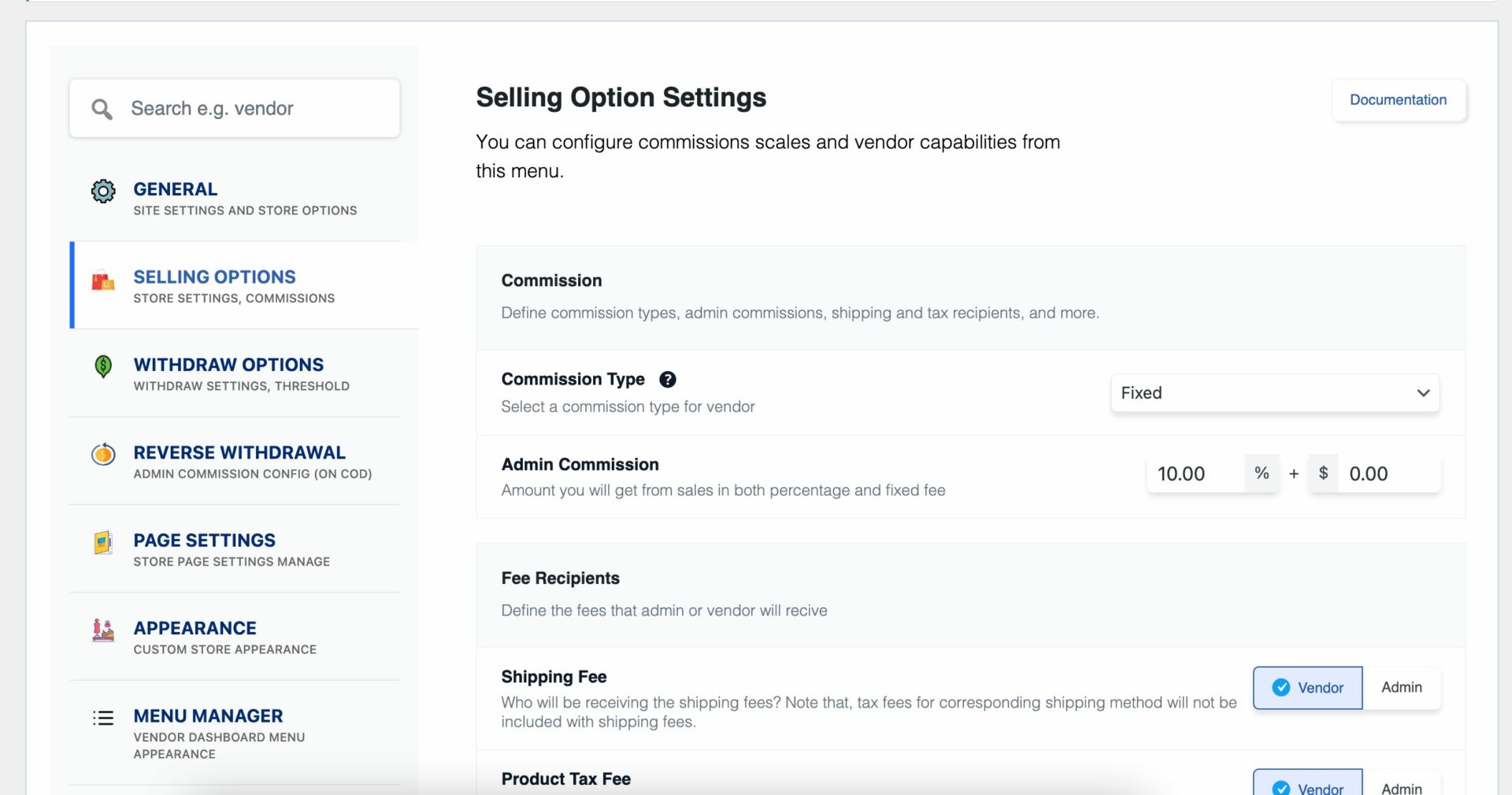The height and width of the screenshot is (795, 1512).
Task: Select Vendor for Shipping Fee
Action: (x=1307, y=688)
